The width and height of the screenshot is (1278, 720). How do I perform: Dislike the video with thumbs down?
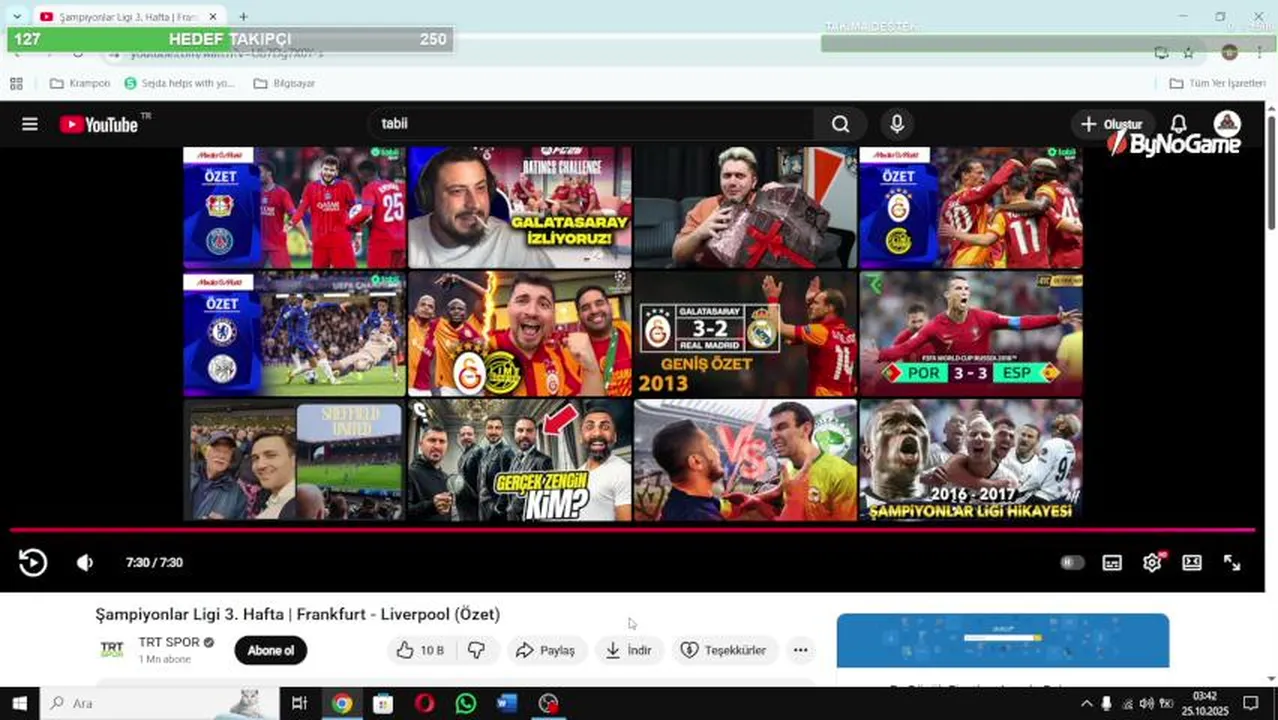477,650
